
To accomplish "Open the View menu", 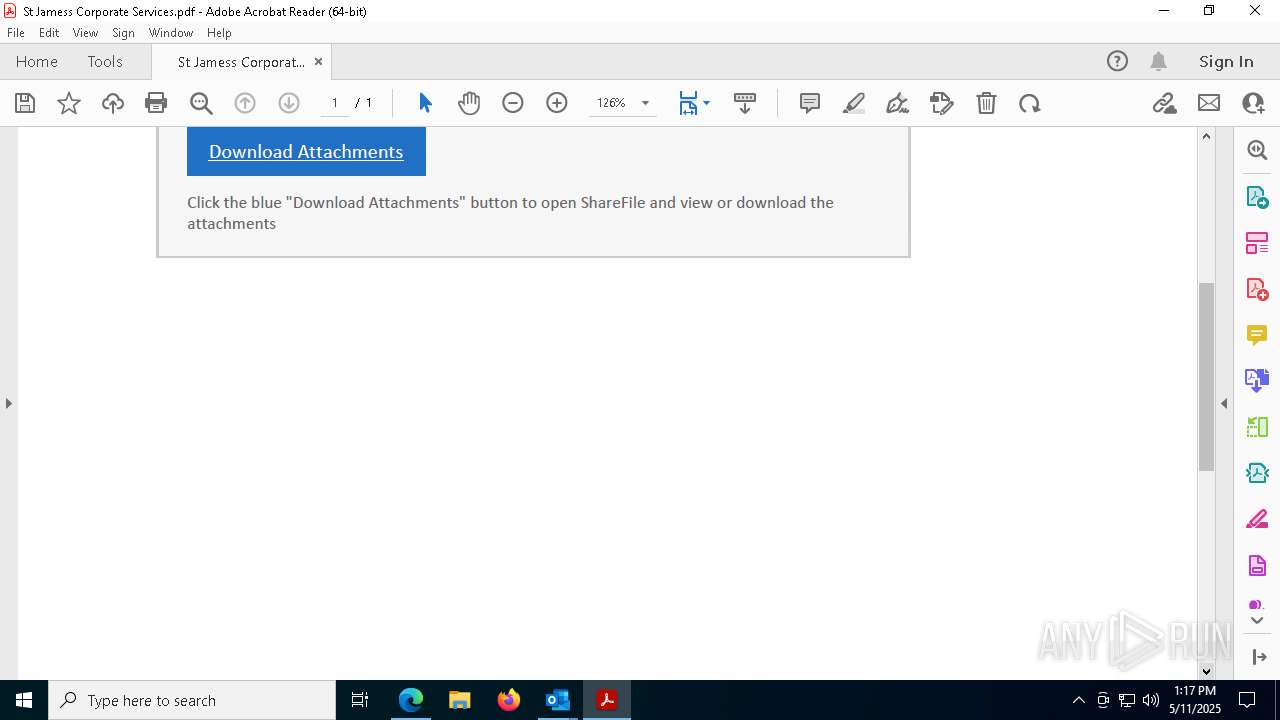I will pos(85,33).
